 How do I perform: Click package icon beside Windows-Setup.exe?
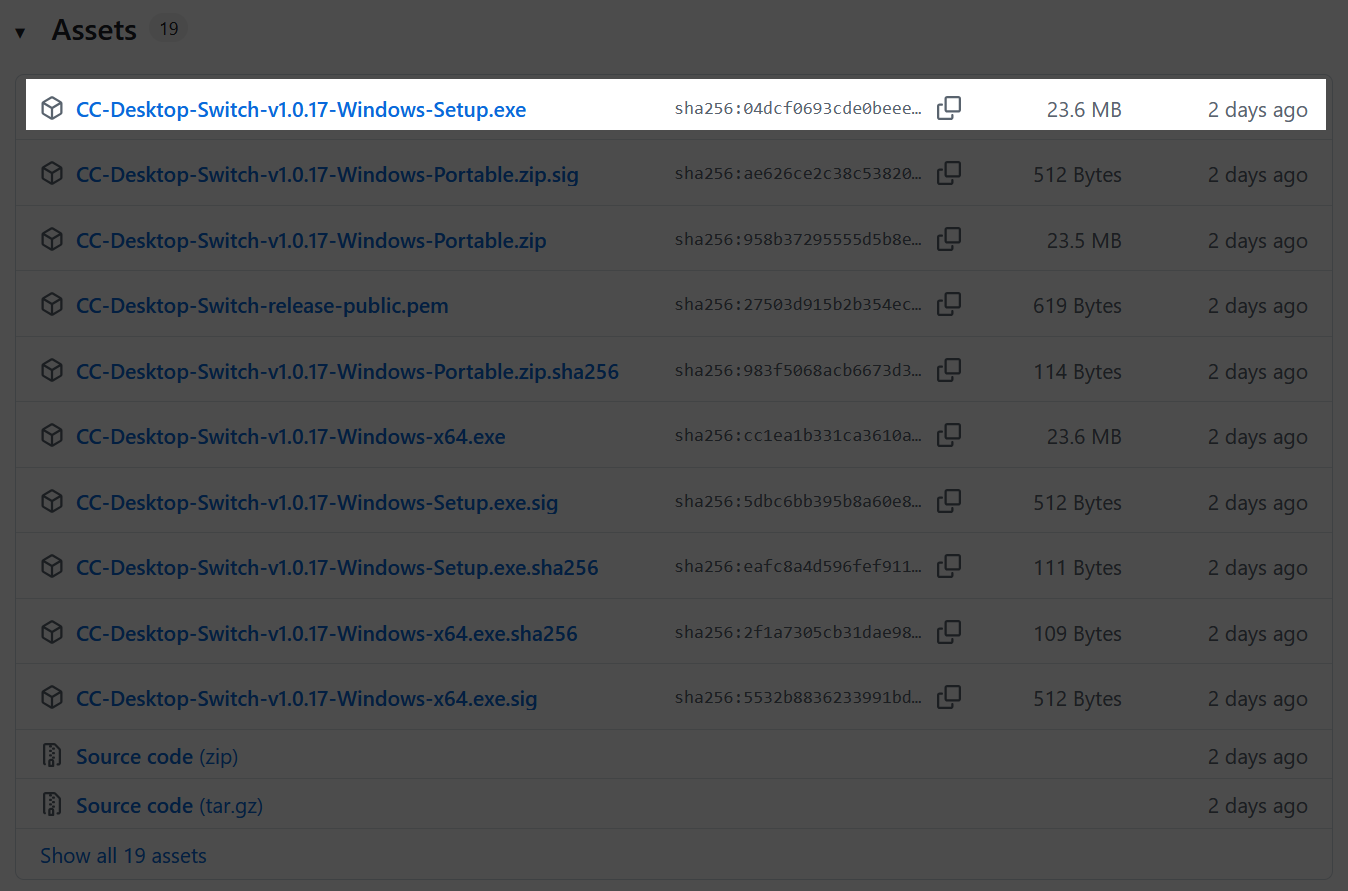tap(52, 109)
